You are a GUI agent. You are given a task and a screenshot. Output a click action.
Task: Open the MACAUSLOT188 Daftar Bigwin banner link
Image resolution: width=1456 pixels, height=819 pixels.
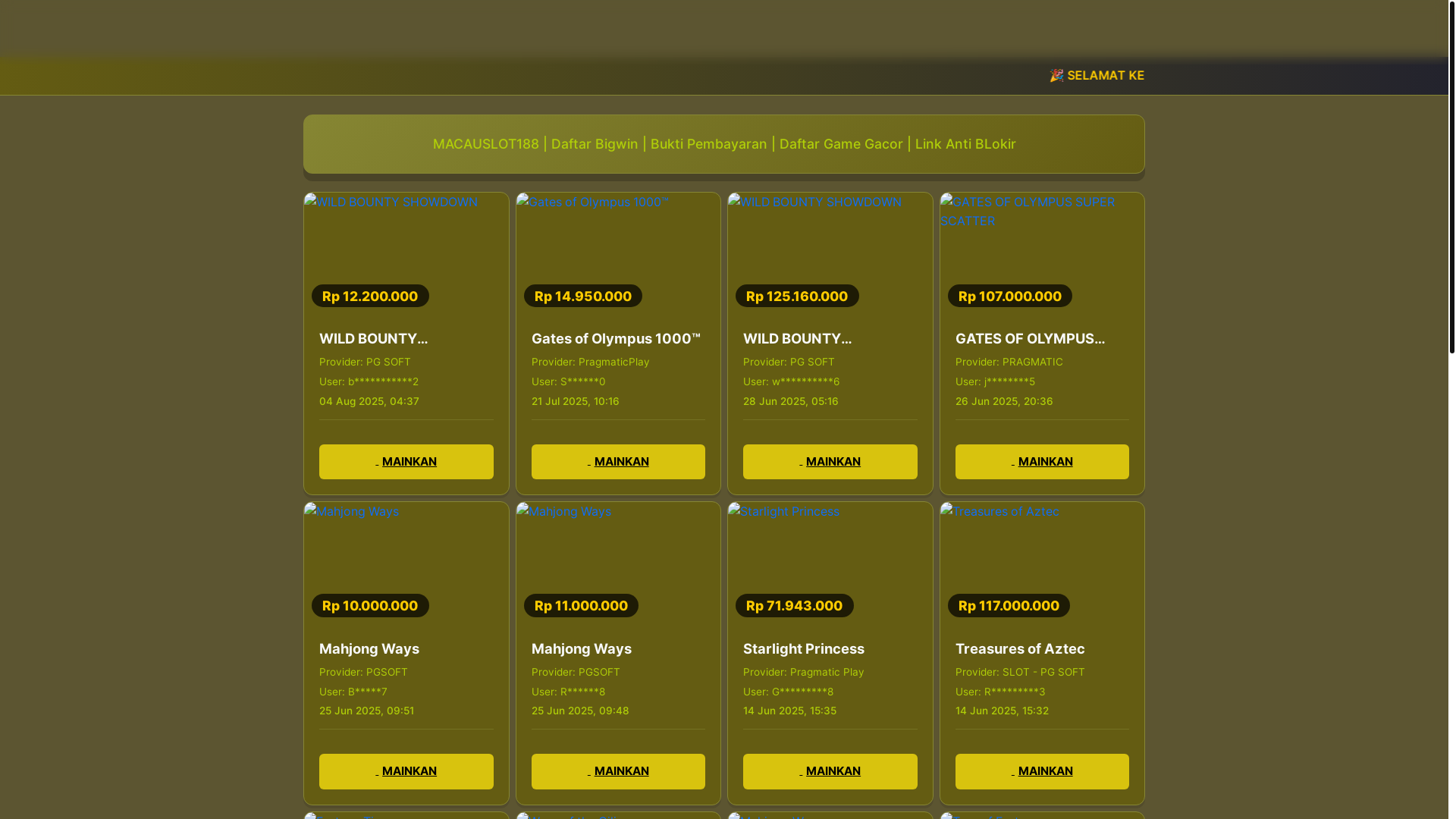(x=724, y=144)
